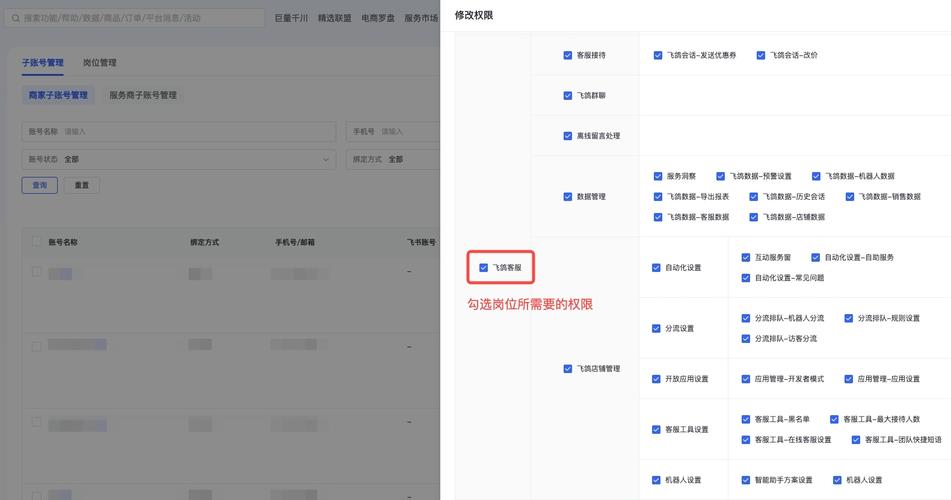Toggle the 飞鸽店铺管理 group checkbox

tap(568, 368)
